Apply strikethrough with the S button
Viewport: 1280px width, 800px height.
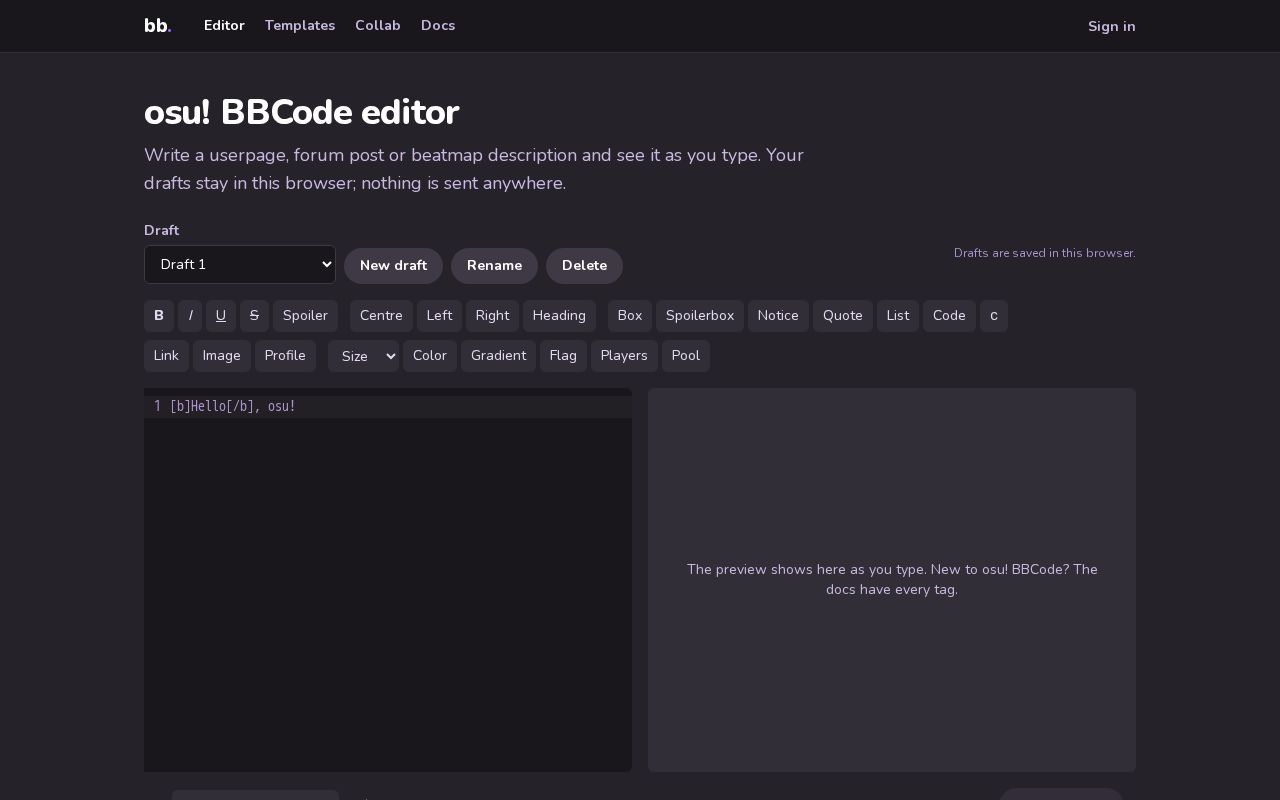coord(254,316)
